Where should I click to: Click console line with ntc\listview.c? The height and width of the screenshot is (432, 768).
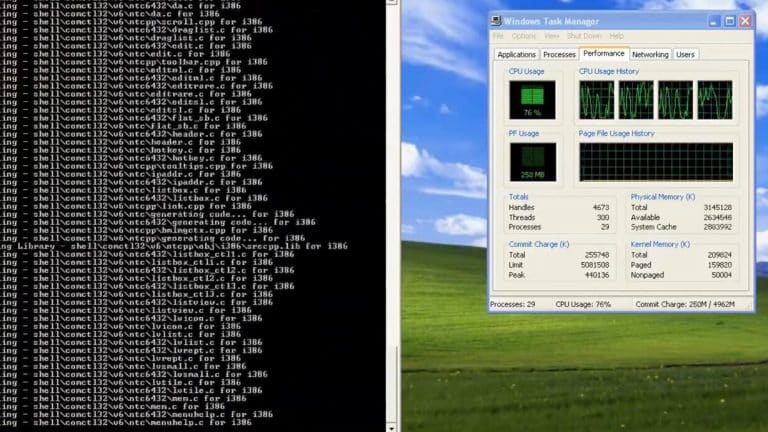(126, 310)
